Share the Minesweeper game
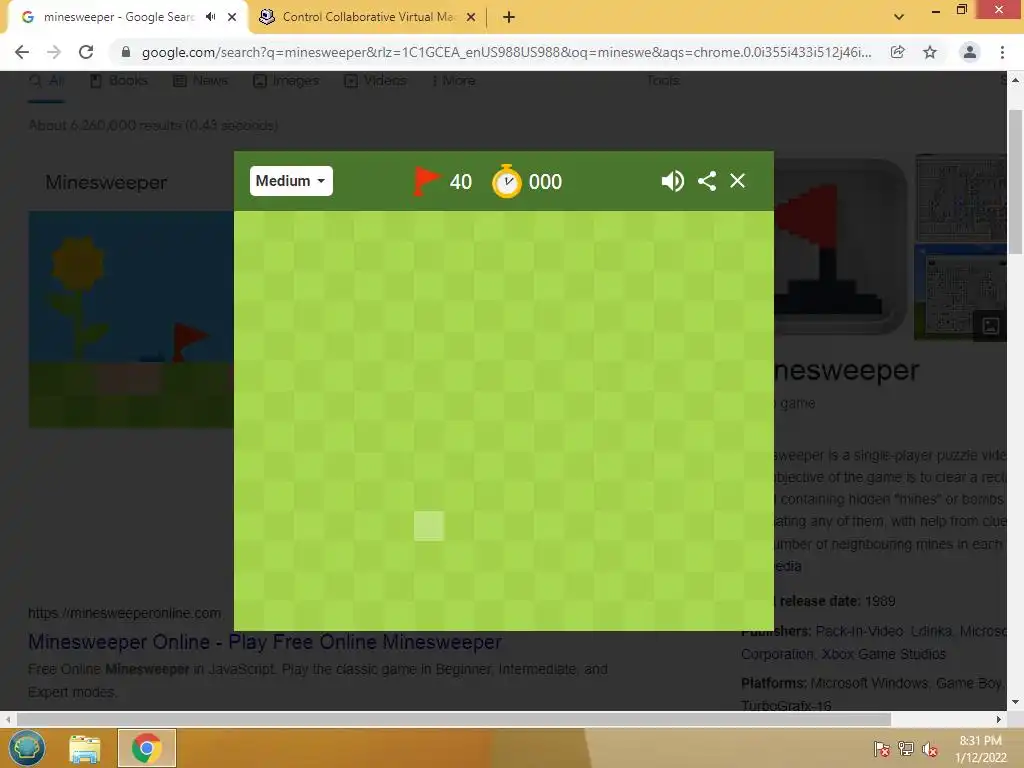1024x768 pixels. click(707, 181)
